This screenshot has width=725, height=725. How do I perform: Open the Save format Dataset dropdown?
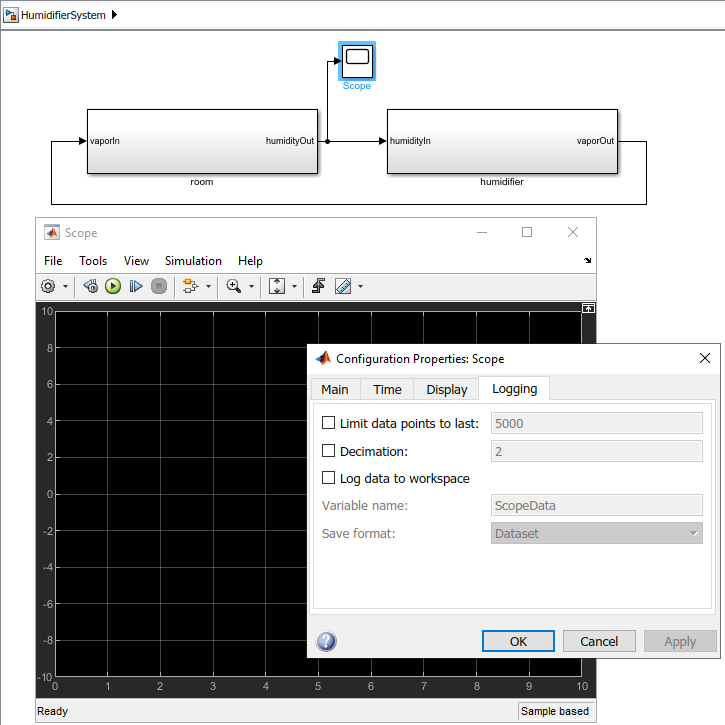[597, 533]
